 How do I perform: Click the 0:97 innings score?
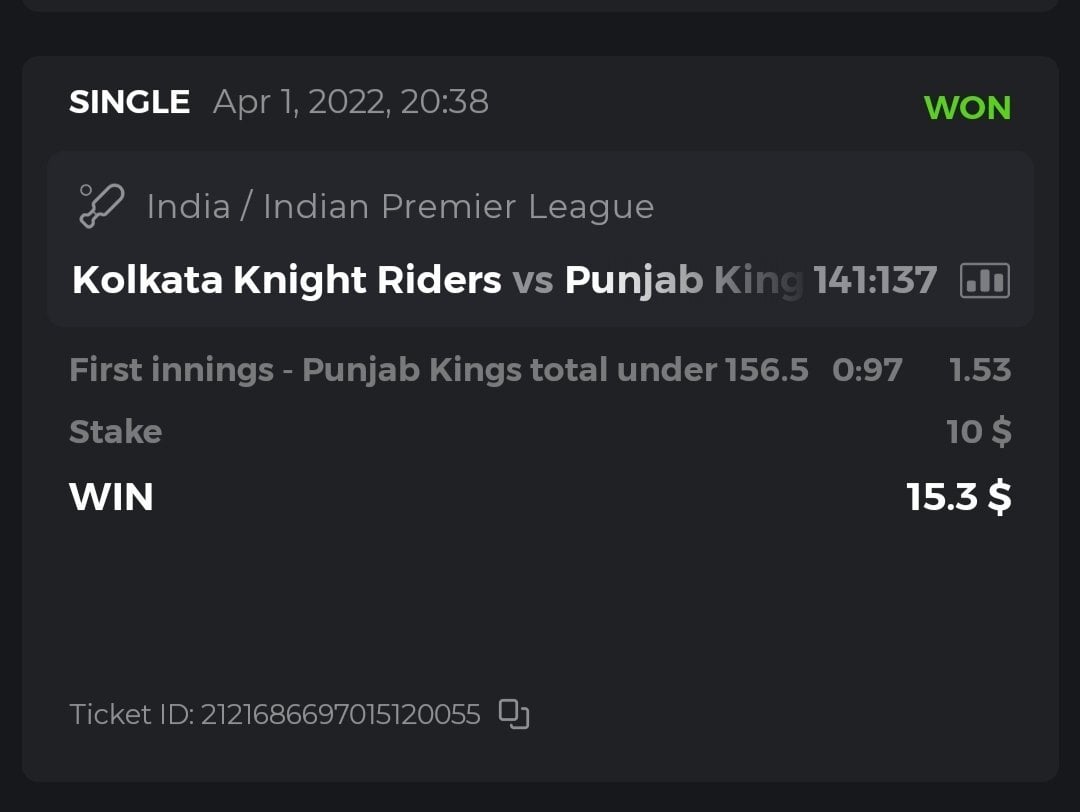coord(867,370)
